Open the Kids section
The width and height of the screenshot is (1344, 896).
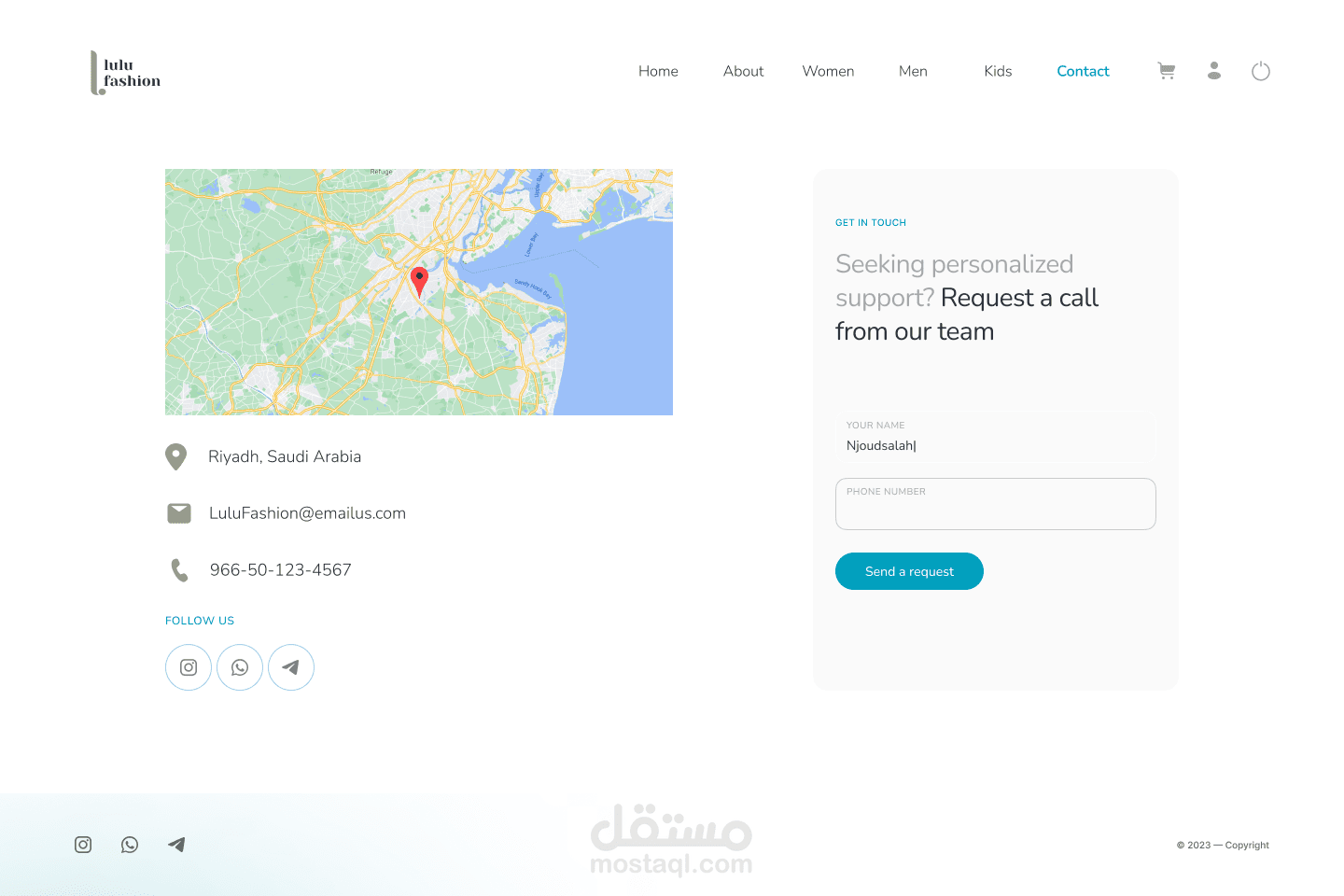pyautogui.click(x=998, y=71)
